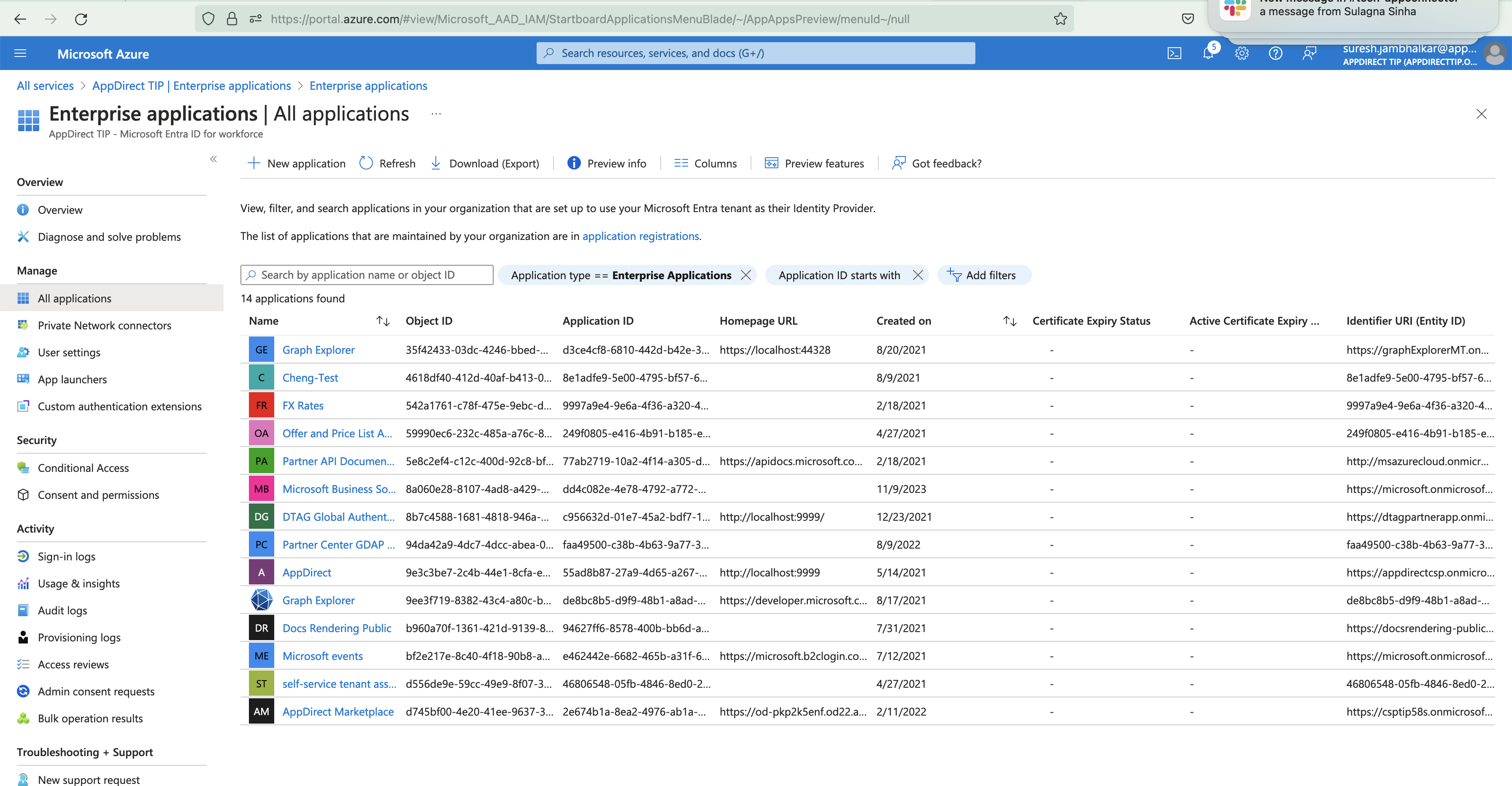
Task: Open Private Network connectors menu item
Action: pyautogui.click(x=105, y=326)
